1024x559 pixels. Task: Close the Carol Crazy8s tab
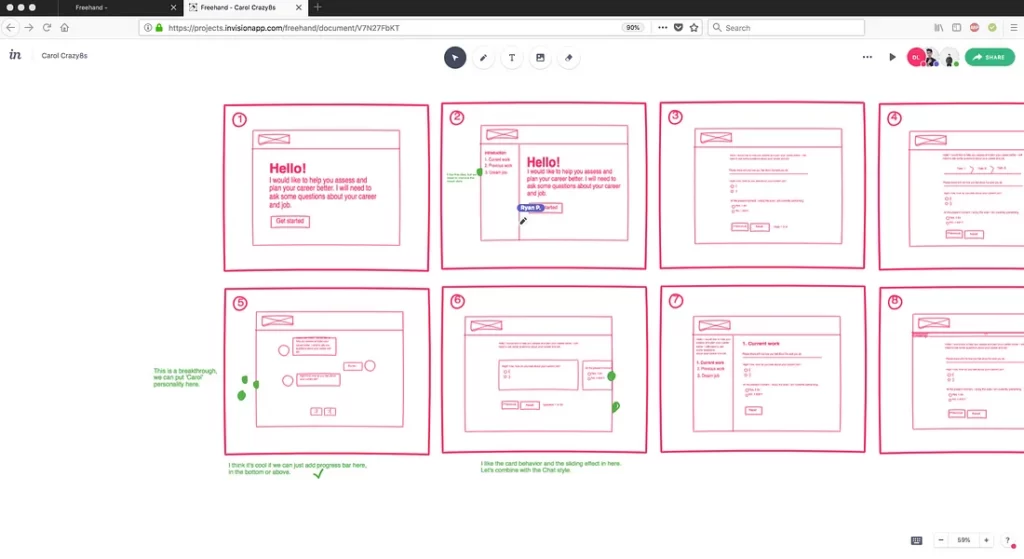(298, 8)
